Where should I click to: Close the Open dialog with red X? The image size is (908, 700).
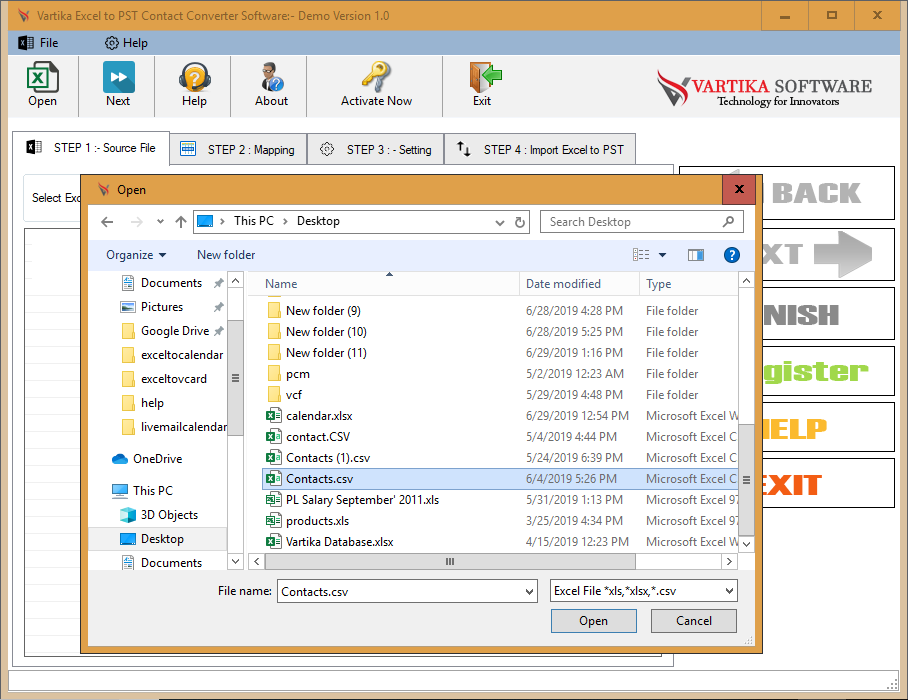(x=739, y=189)
